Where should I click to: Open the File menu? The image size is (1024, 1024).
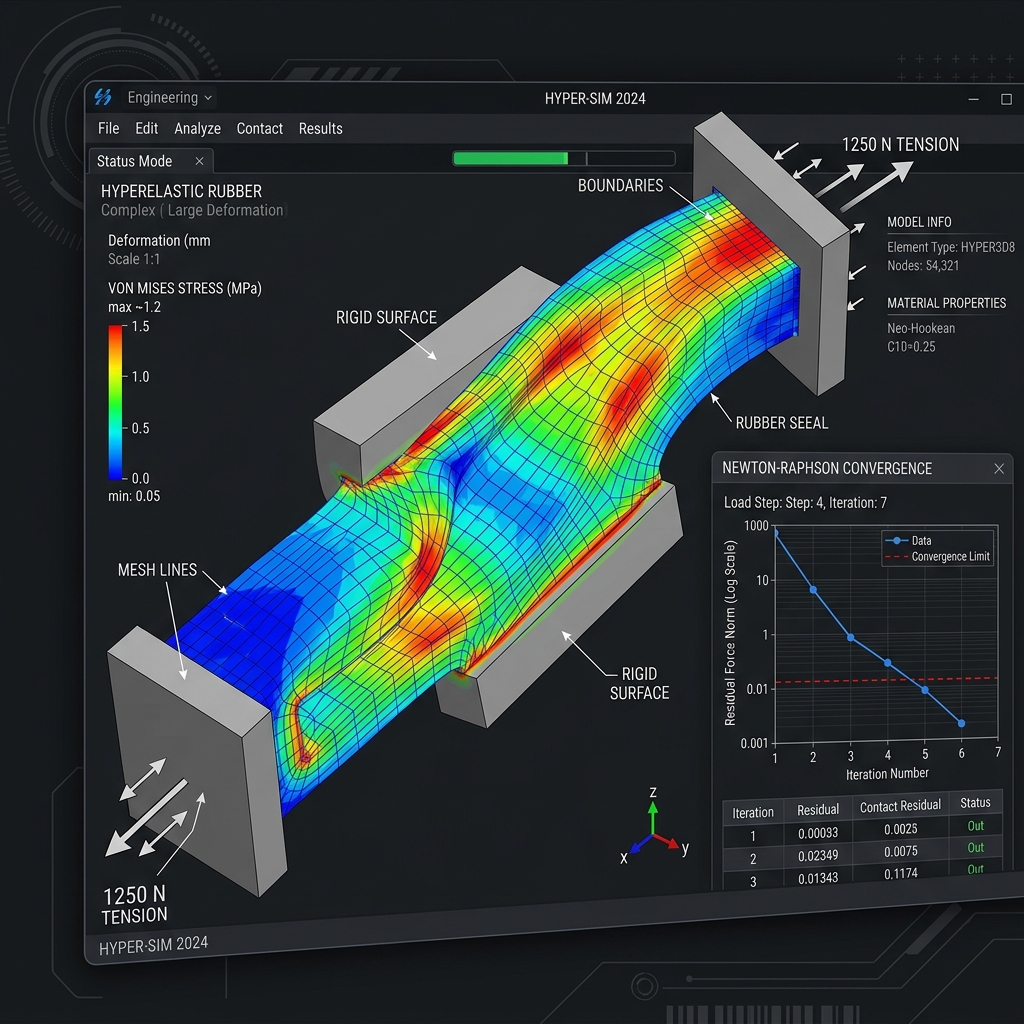coord(108,129)
